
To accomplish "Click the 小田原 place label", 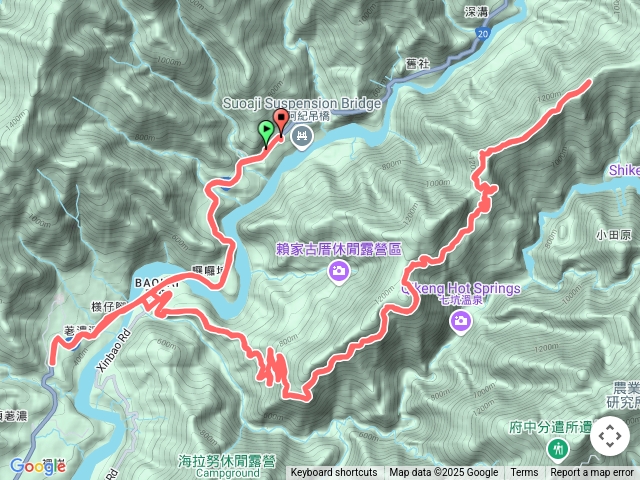I will point(613,235).
